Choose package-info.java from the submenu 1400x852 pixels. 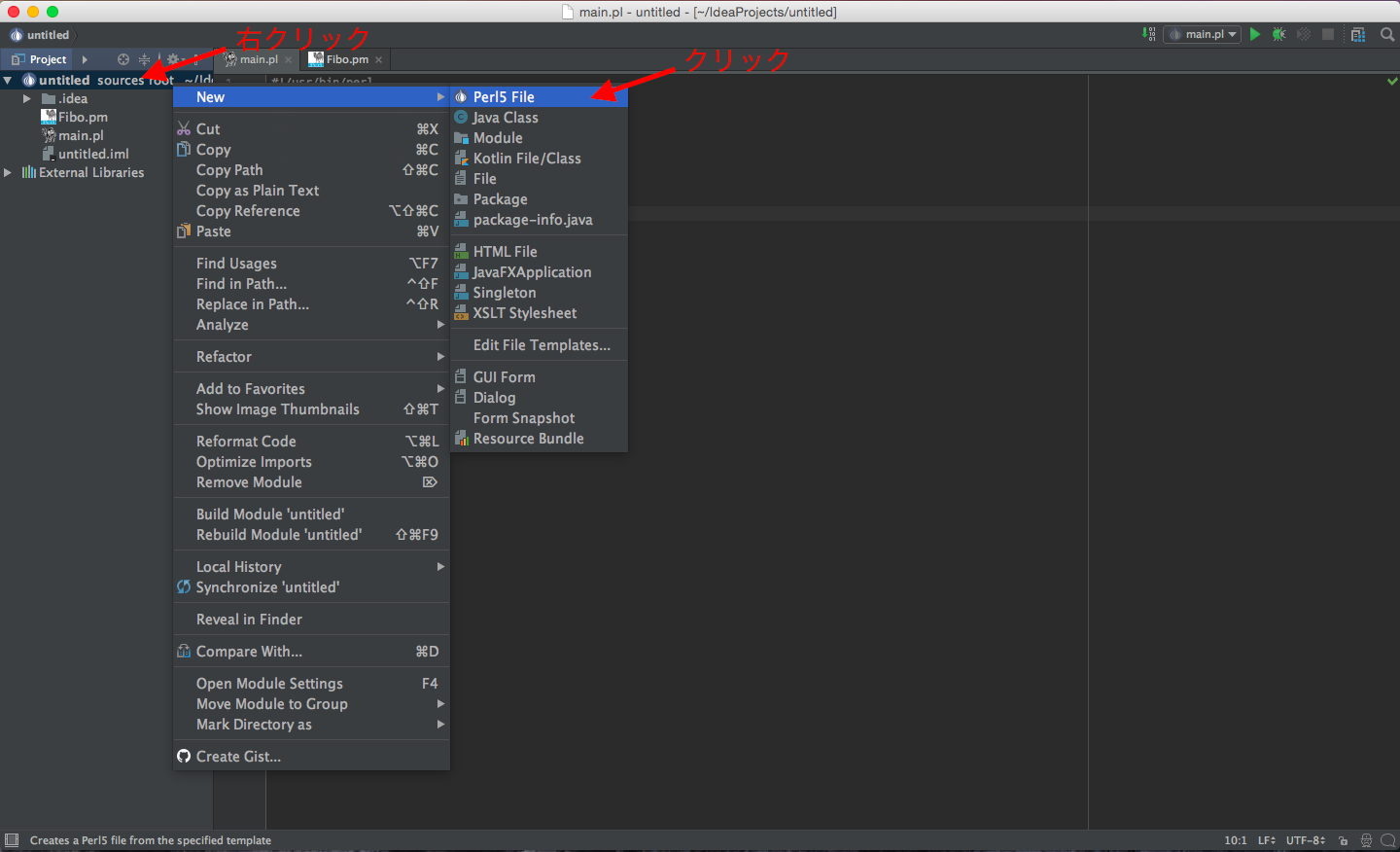[x=539, y=220]
